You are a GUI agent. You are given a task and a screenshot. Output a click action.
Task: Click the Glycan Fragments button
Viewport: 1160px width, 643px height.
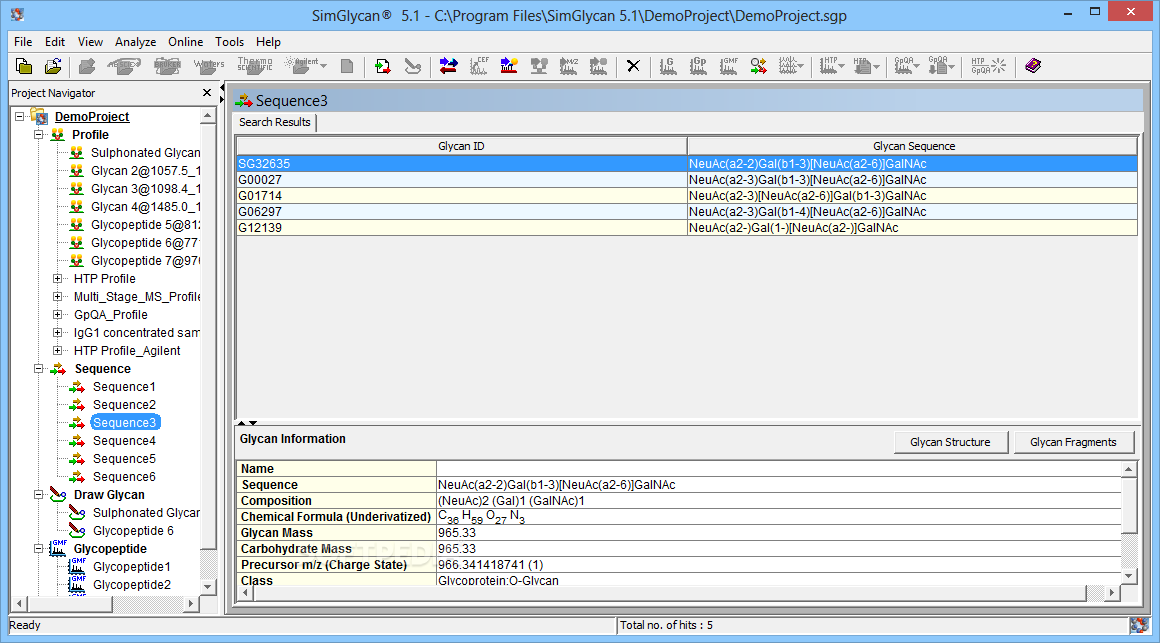(1073, 442)
